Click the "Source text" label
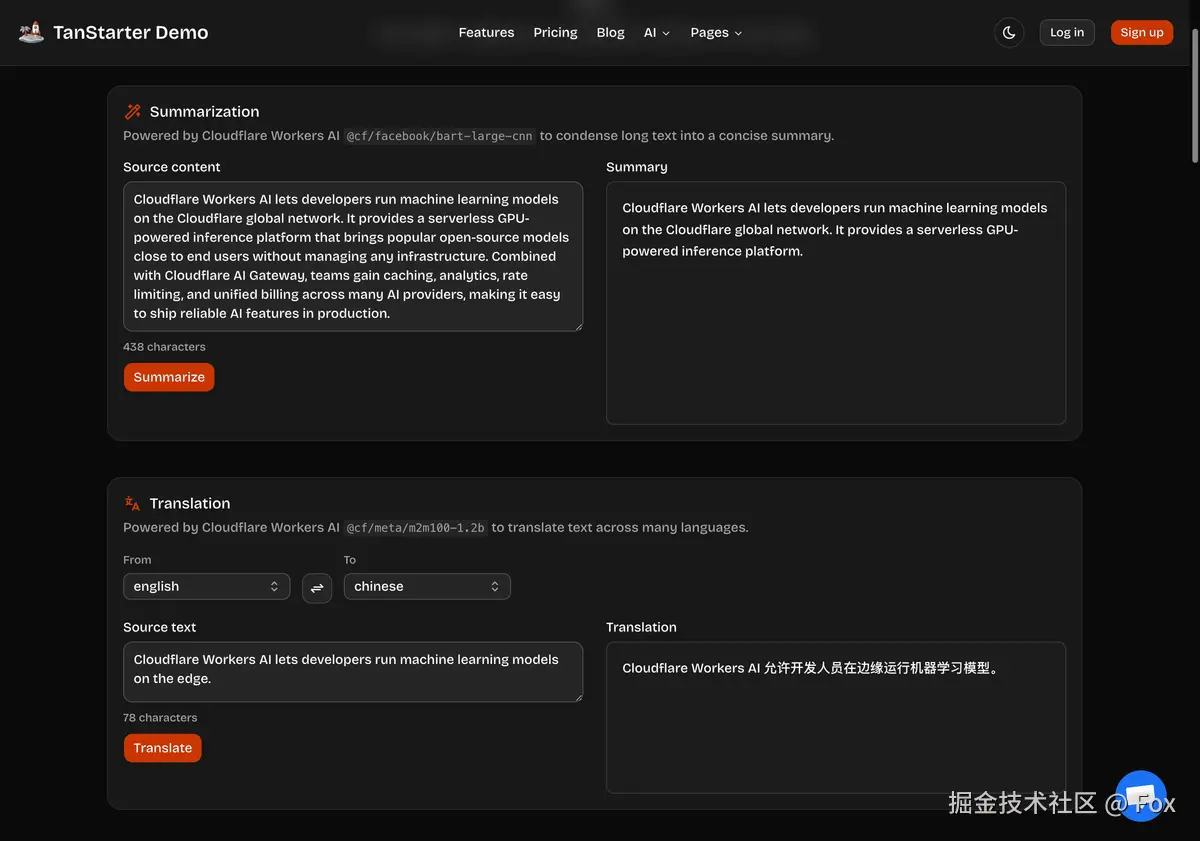 160,627
